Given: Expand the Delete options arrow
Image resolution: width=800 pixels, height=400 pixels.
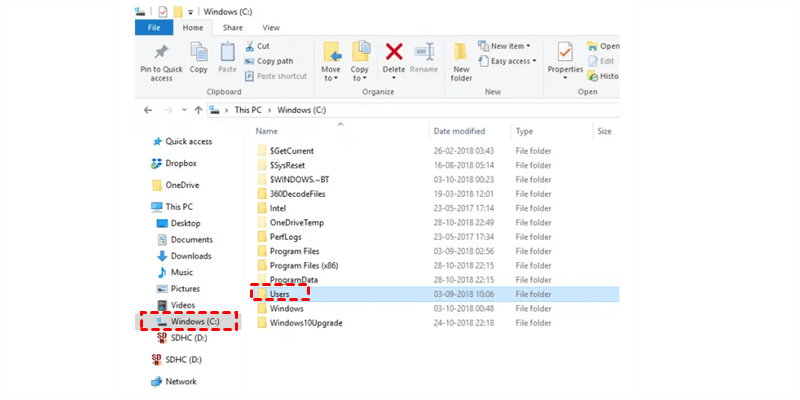Looking at the screenshot, I should pos(394,78).
